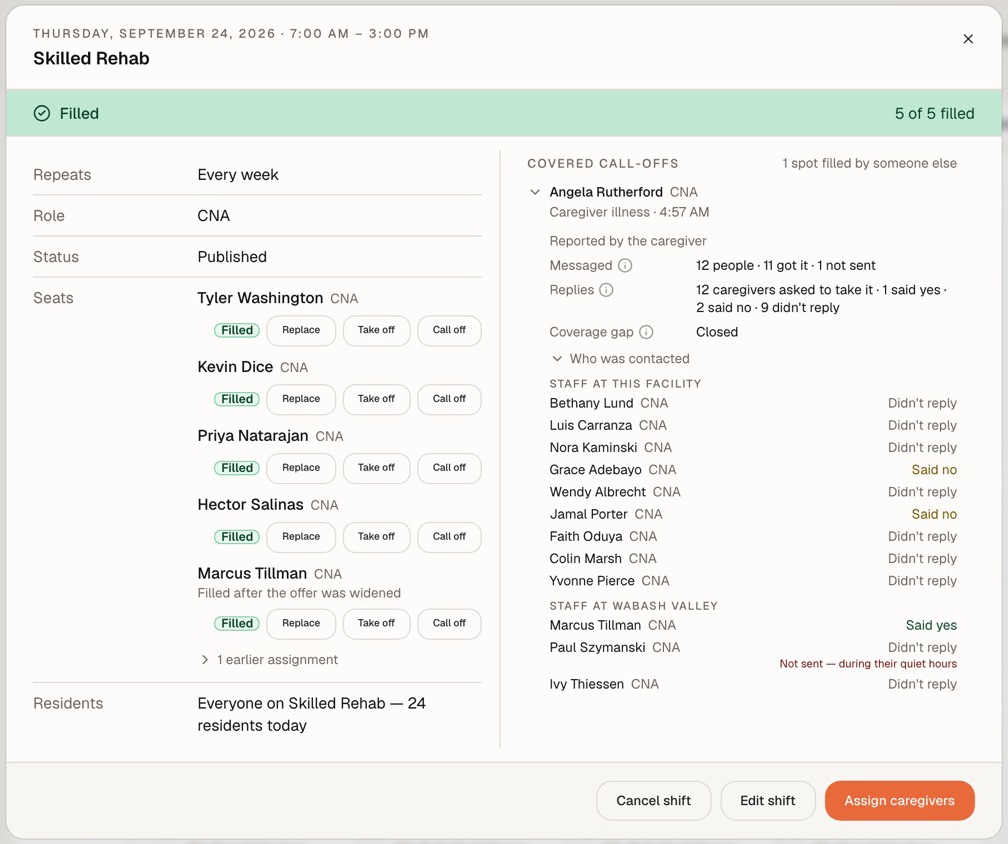Take off Hector Salinas
Image resolution: width=1008 pixels, height=844 pixels.
point(376,537)
